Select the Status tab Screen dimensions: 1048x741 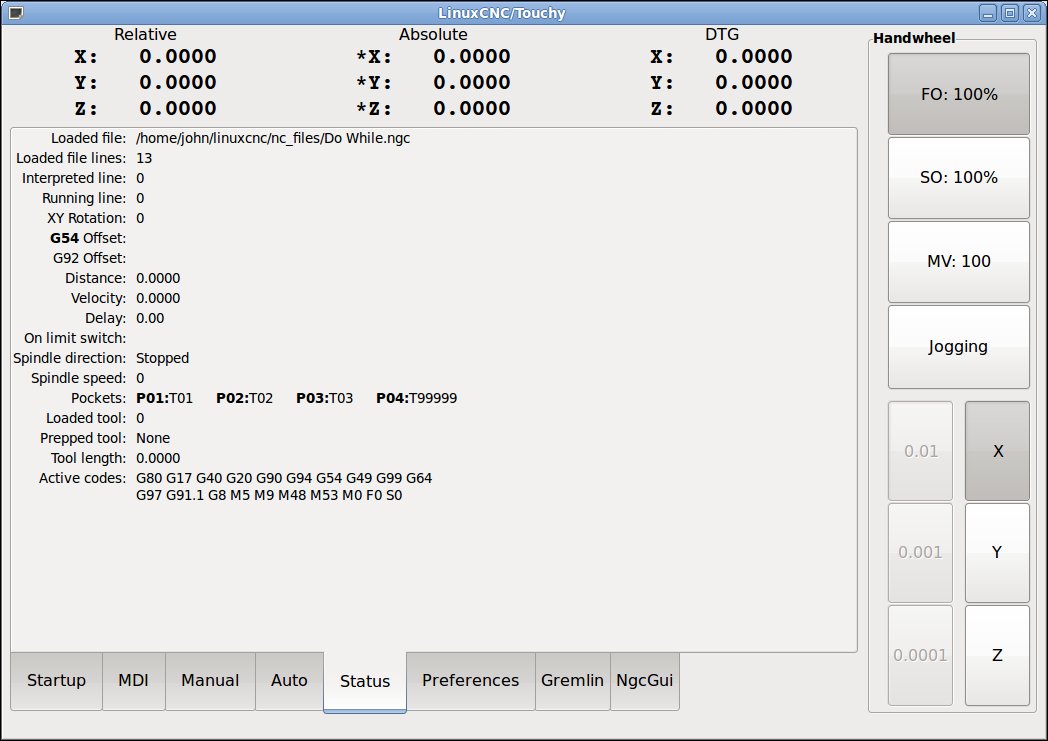[x=365, y=682]
